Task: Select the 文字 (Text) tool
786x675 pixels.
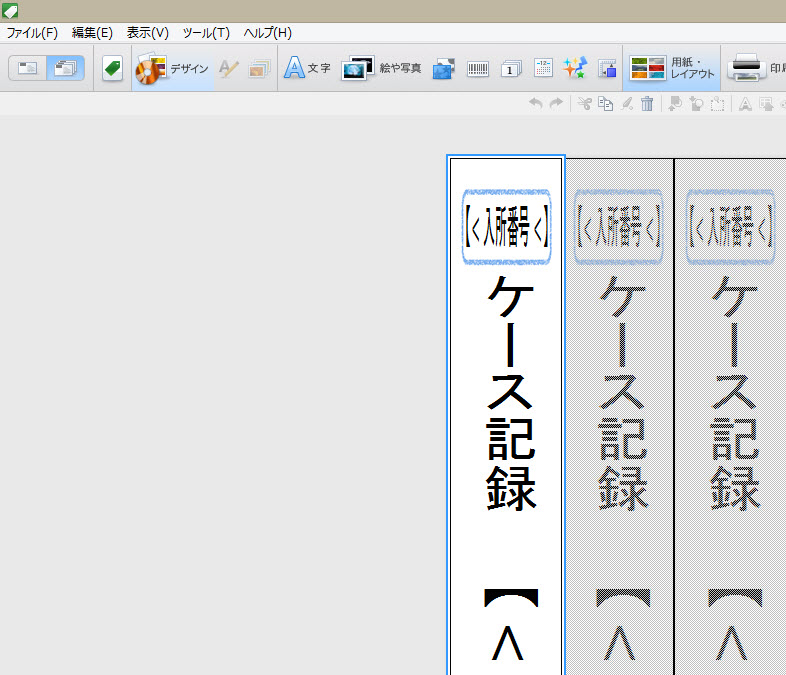Action: point(307,69)
